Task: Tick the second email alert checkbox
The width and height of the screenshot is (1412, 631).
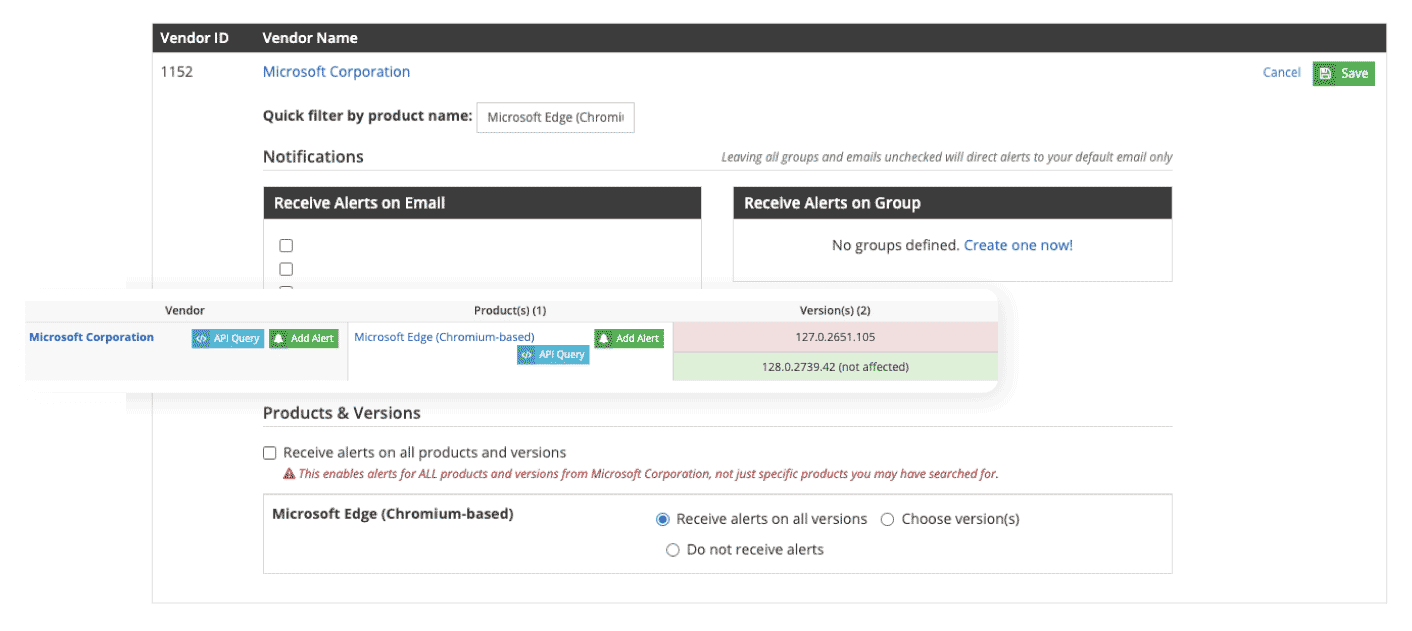Action: (286, 269)
